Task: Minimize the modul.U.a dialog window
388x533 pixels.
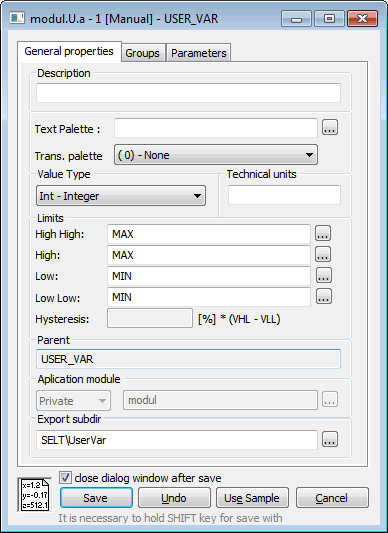Action: click(x=296, y=18)
